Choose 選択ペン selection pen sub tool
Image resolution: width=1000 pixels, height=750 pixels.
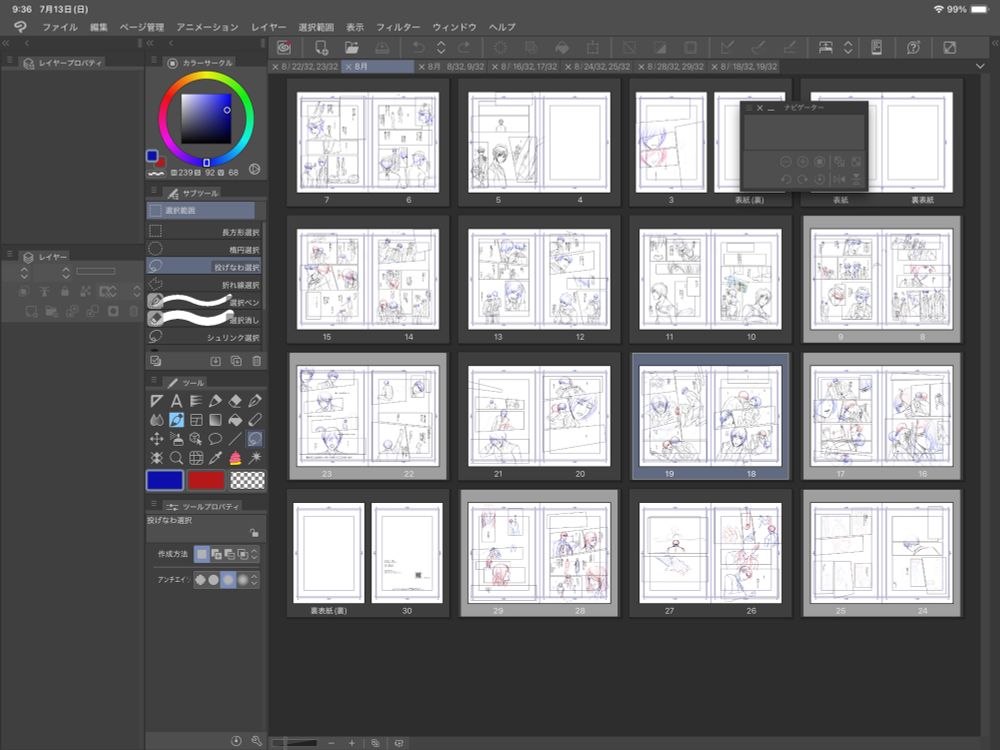(204, 302)
